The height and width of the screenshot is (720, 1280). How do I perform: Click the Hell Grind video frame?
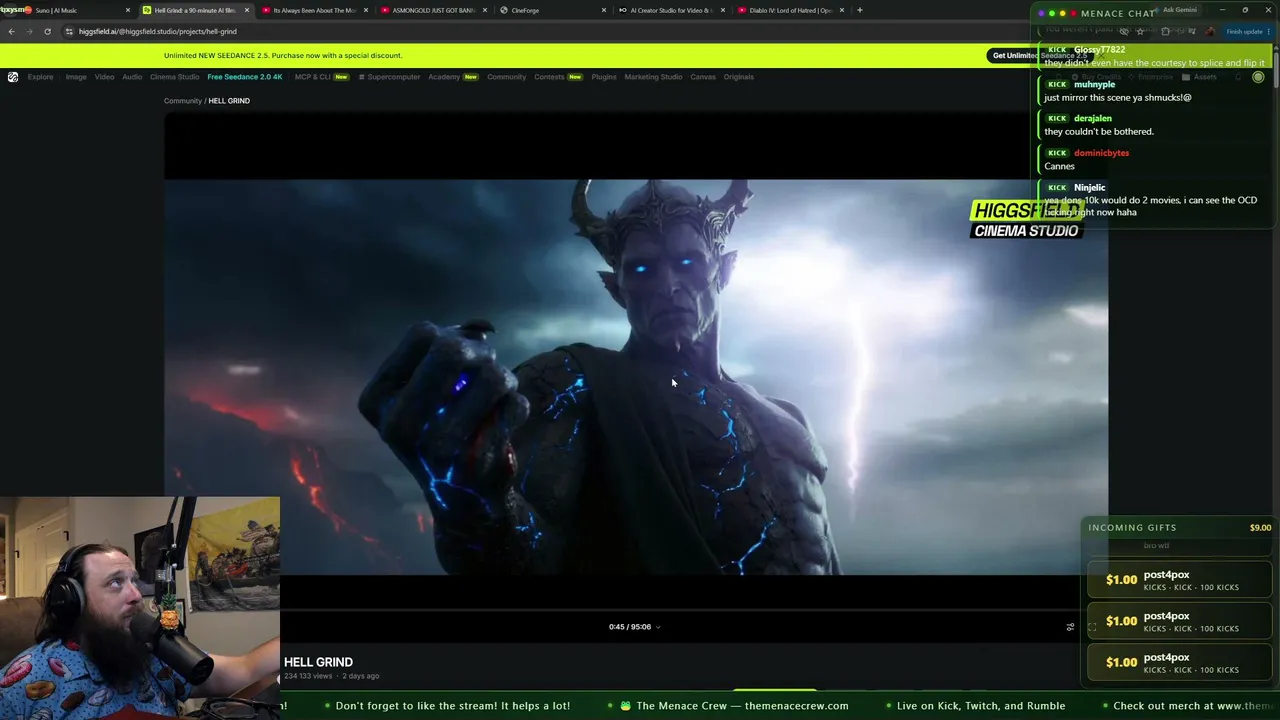[636, 377]
